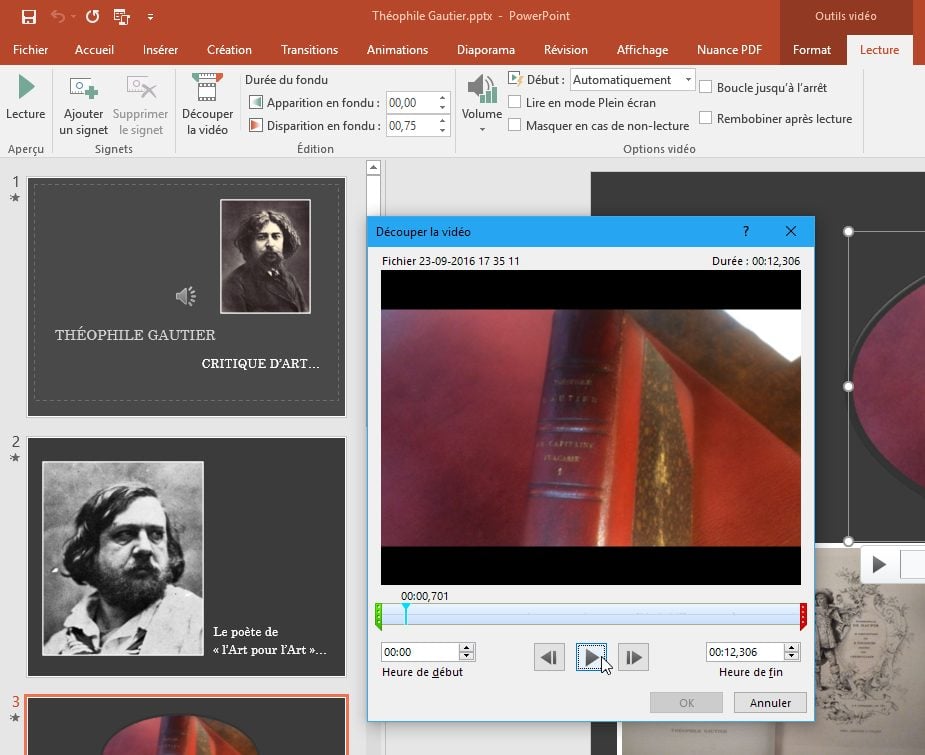Click Heure de début time field

tap(419, 652)
